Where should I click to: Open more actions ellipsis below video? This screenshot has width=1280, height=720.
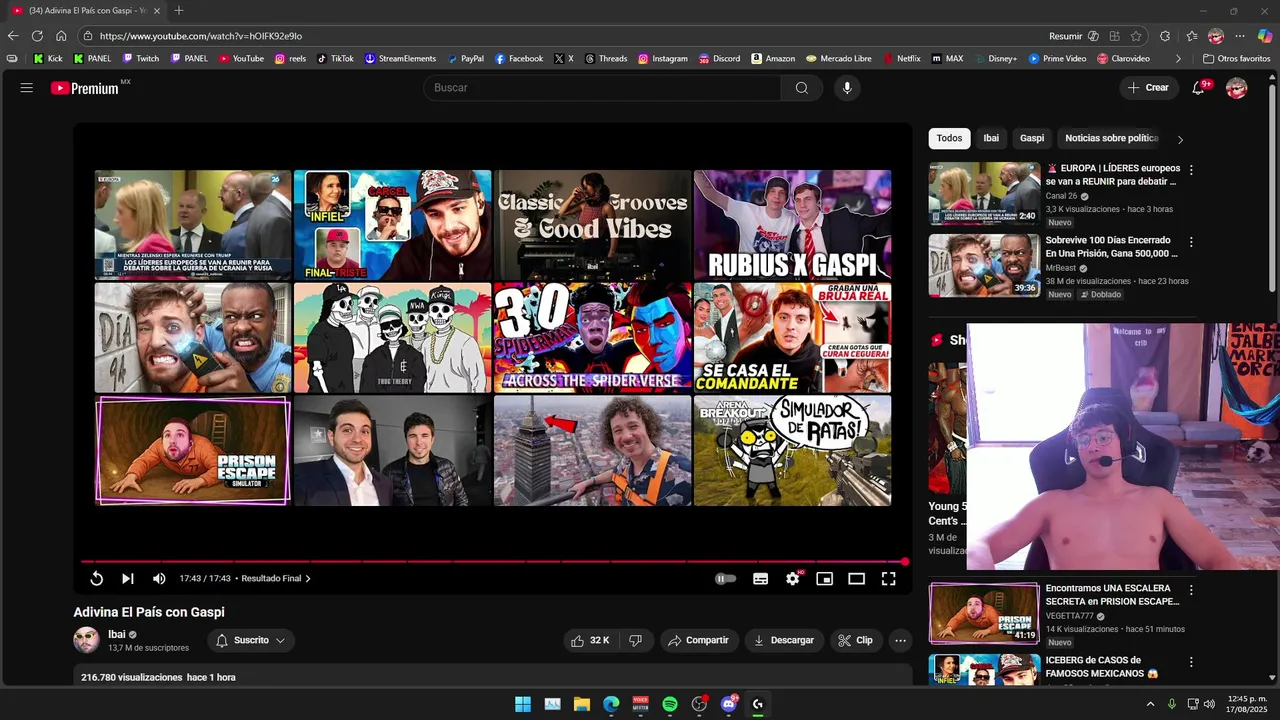point(901,640)
